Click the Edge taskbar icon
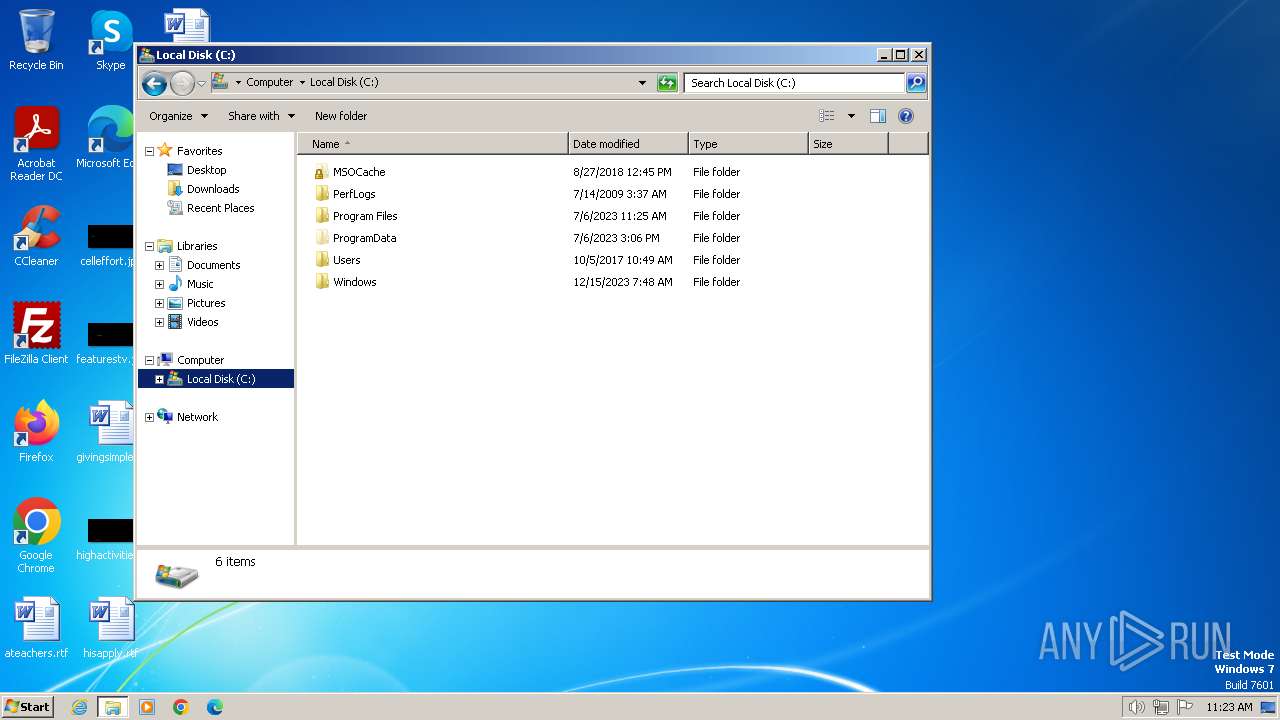 (x=215, y=707)
